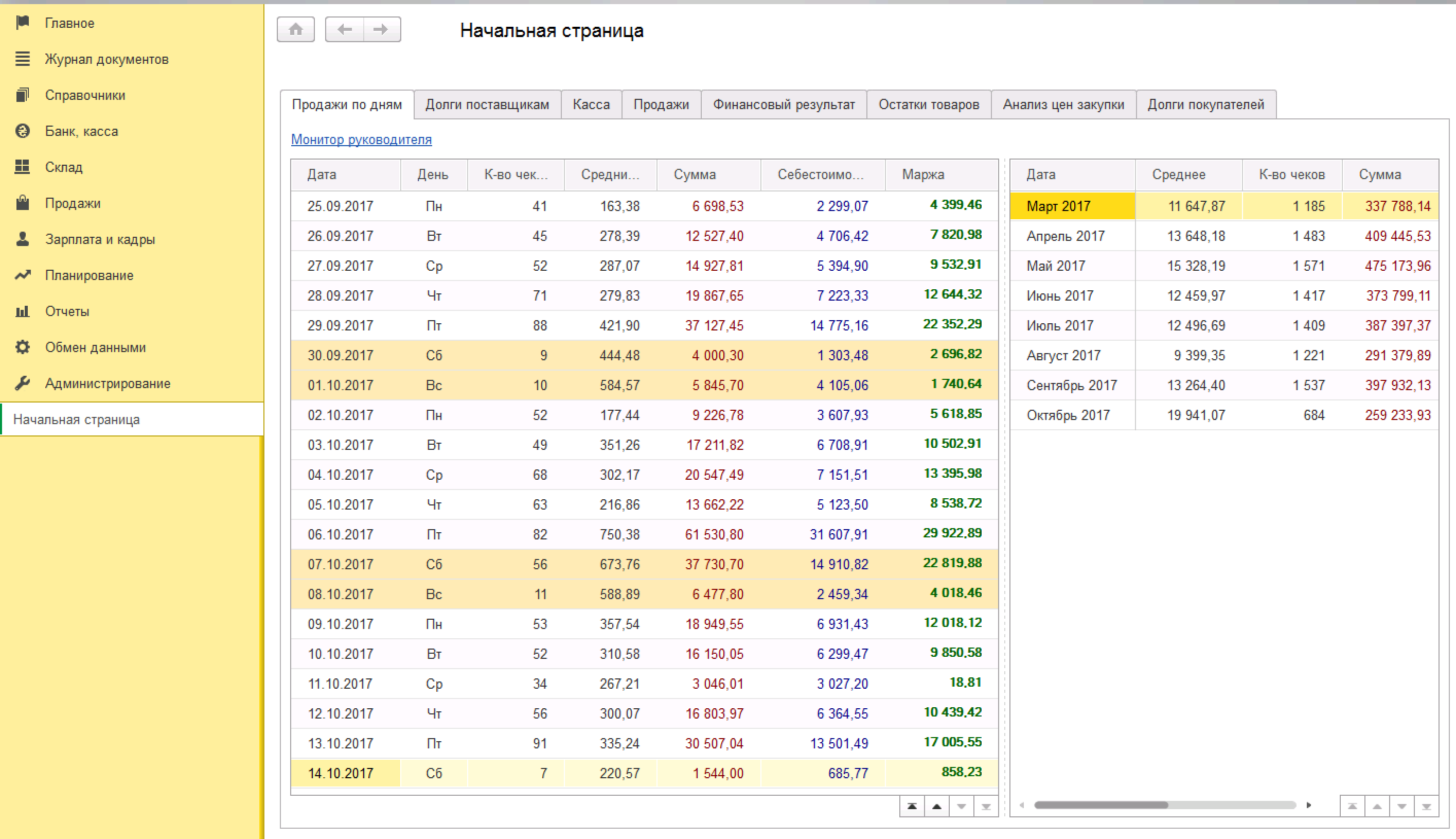Switch to the Анализ цен закупки tab

pyautogui.click(x=1062, y=104)
